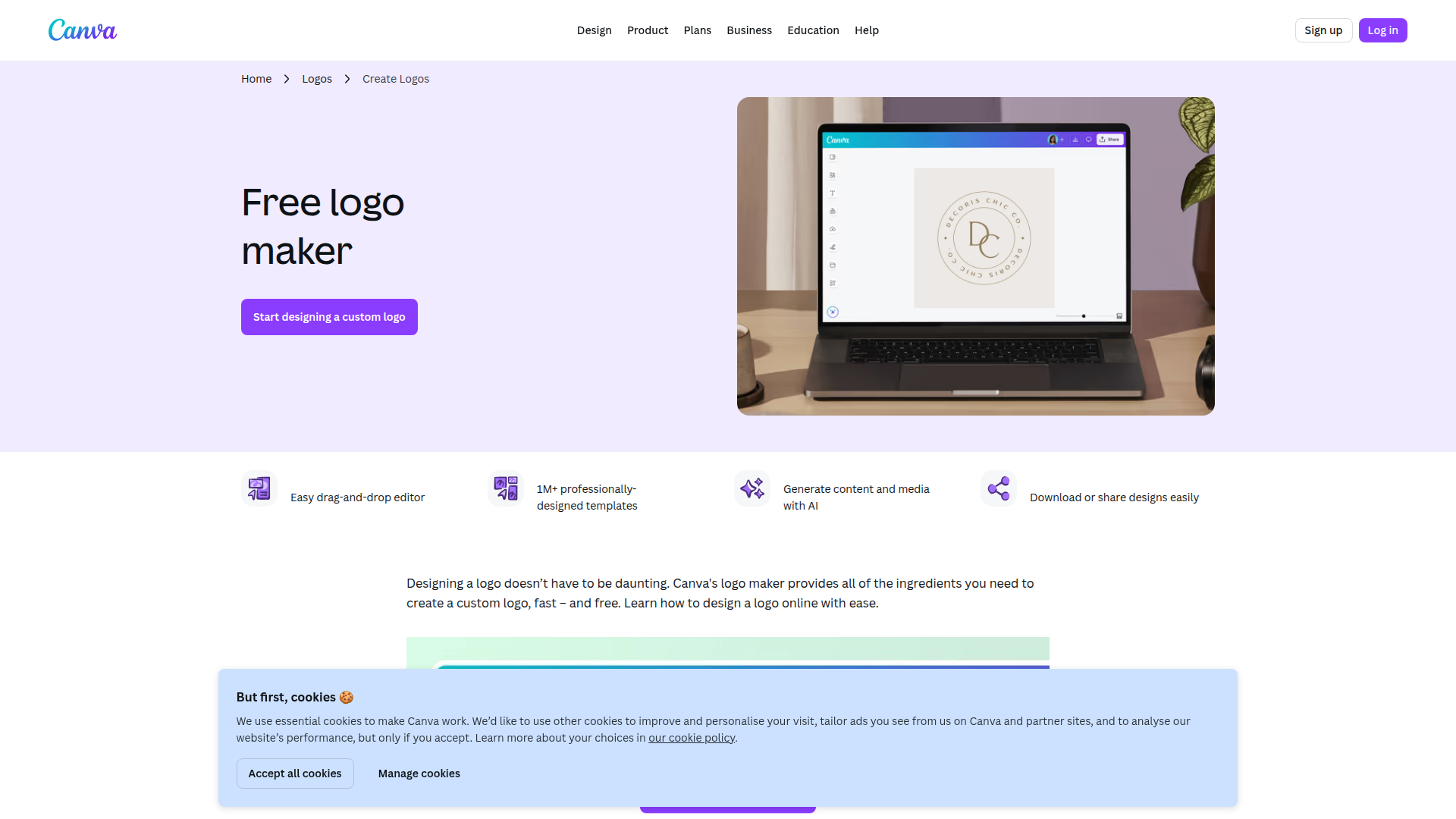Click the professionally-designed templates icon
This screenshot has height=819, width=1456.
[x=506, y=488]
